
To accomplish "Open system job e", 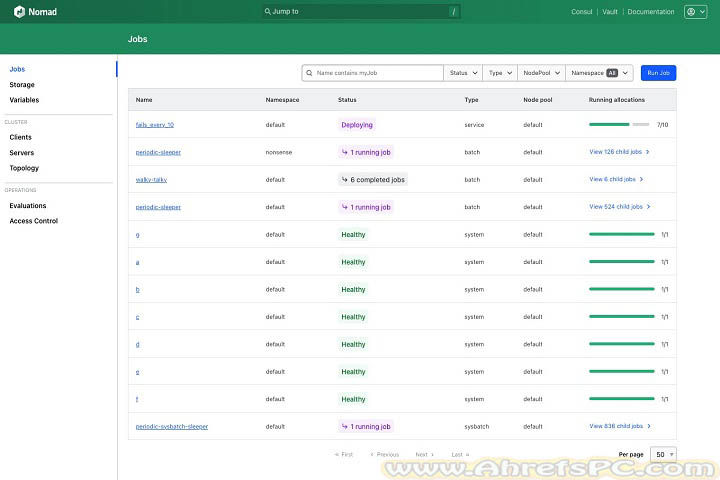I will click(137, 372).
